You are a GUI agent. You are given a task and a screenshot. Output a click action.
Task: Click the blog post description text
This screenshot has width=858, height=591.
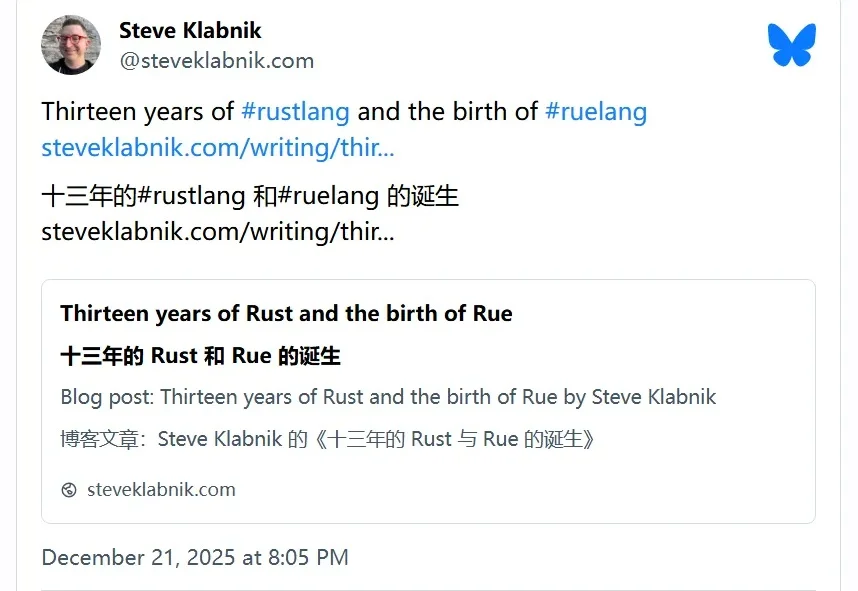(388, 397)
